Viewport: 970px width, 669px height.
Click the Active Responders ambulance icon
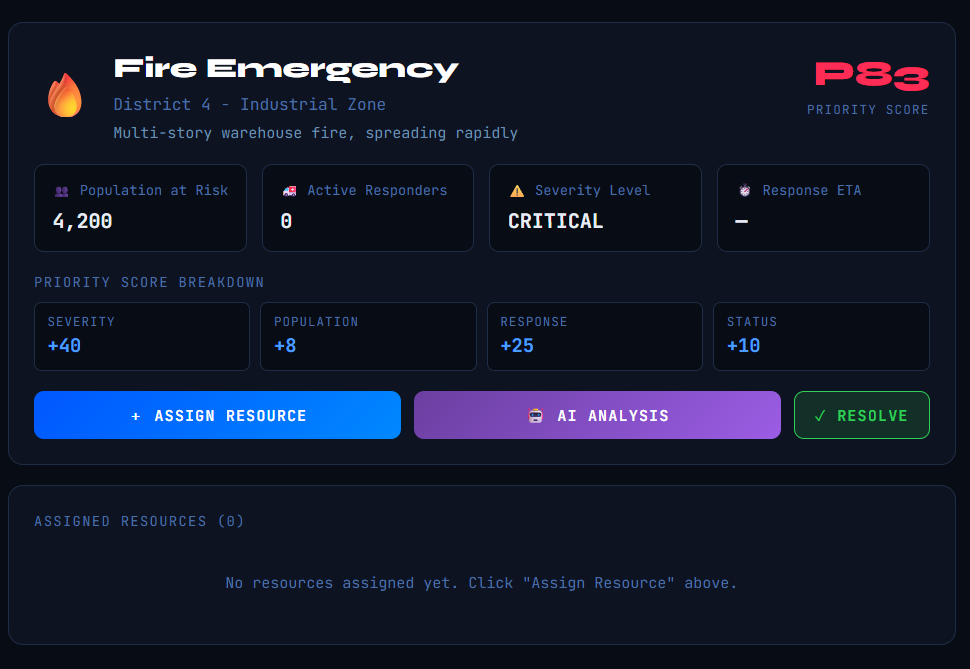(290, 191)
